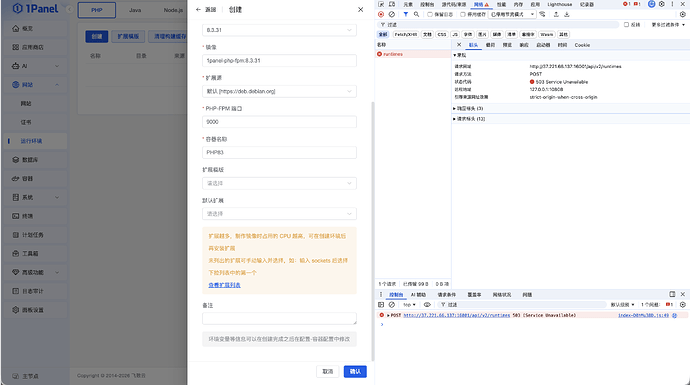The image size is (690, 385).
Task: Select the JS request type filter
Action: pos(455,34)
